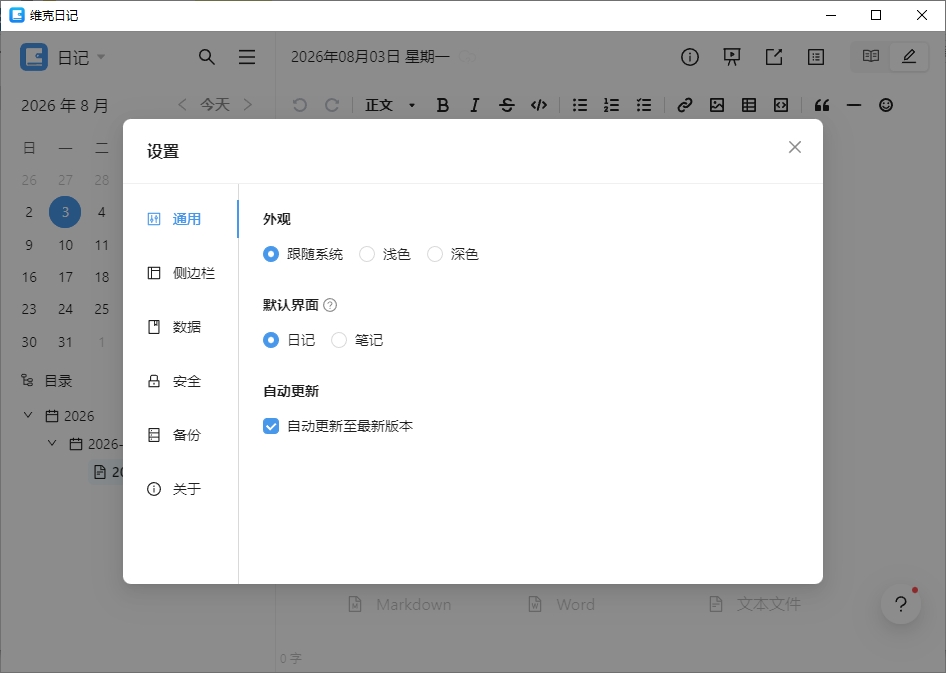
Task: Import from Markdown option
Action: pos(400,604)
